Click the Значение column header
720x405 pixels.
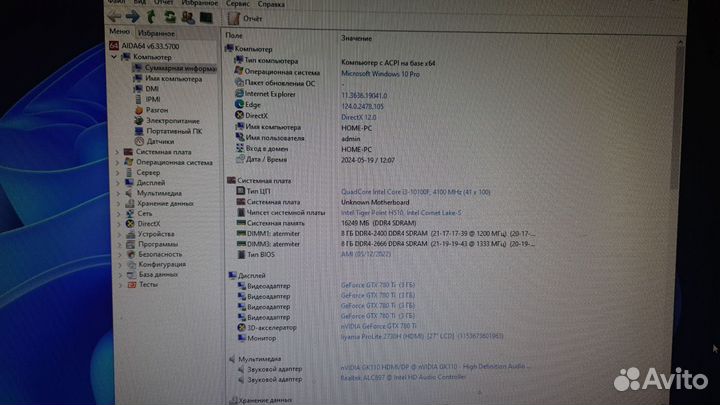356,37
